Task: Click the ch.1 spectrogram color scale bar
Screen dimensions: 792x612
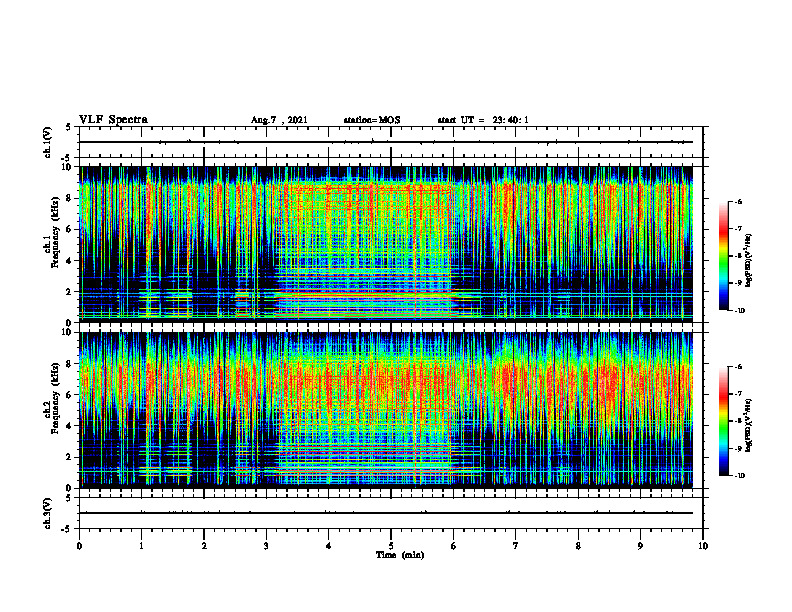Action: click(723, 256)
